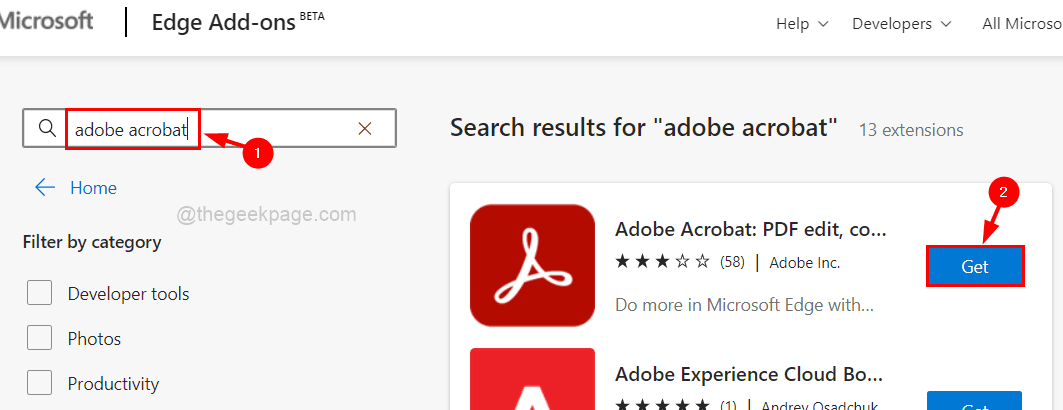This screenshot has height=410, width=1063.
Task: Check the Photos category filter
Action: click(40, 339)
